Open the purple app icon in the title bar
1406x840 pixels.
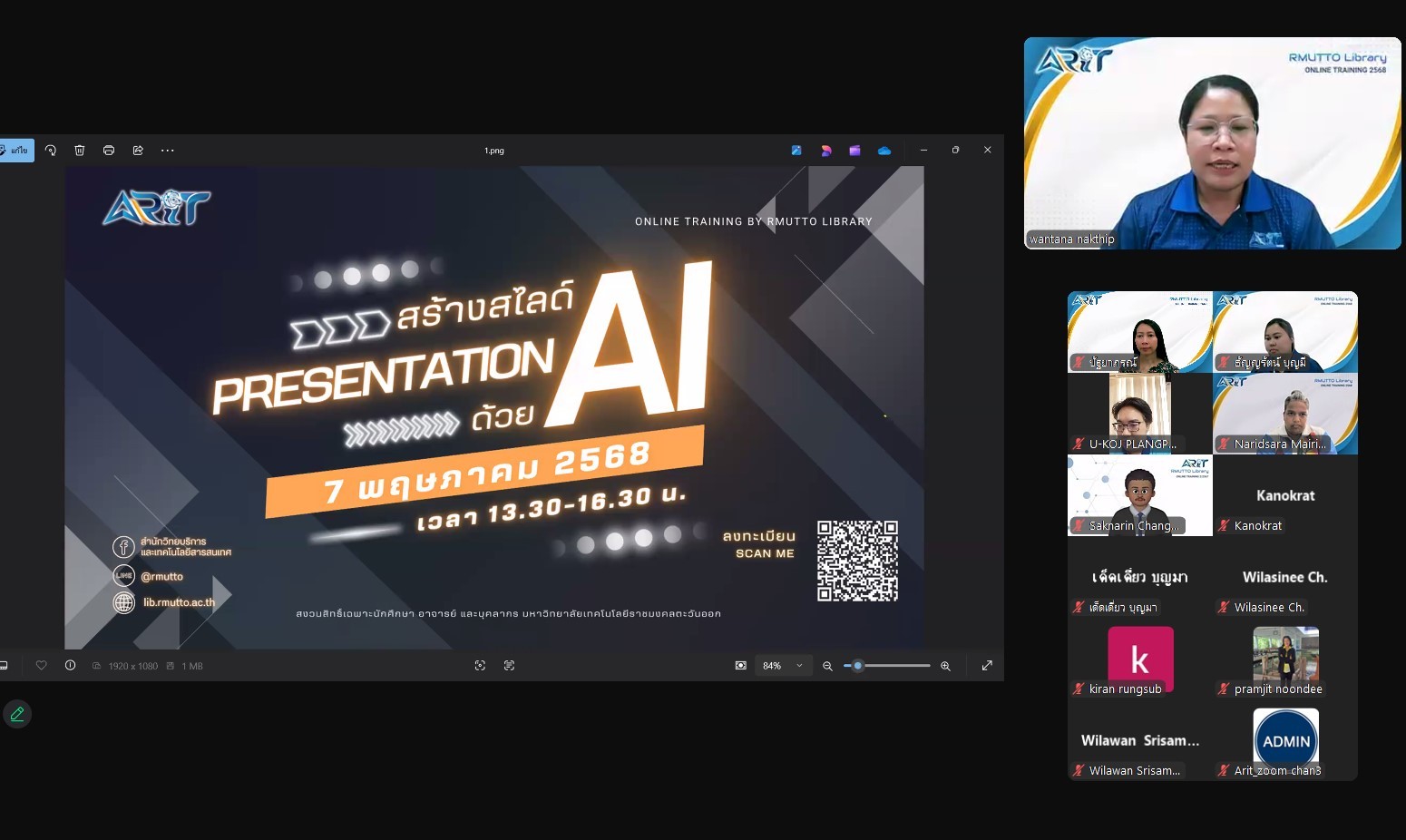[x=854, y=151]
